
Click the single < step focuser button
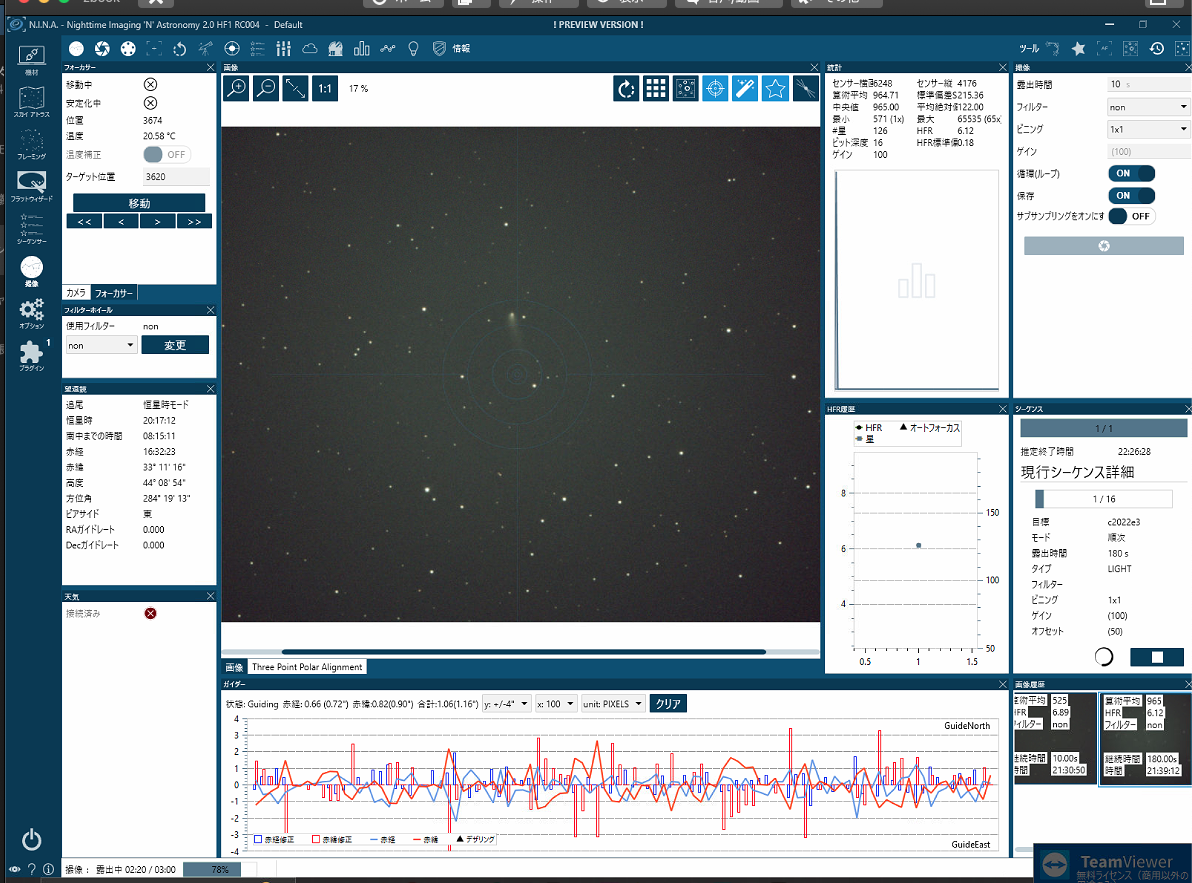tap(121, 222)
